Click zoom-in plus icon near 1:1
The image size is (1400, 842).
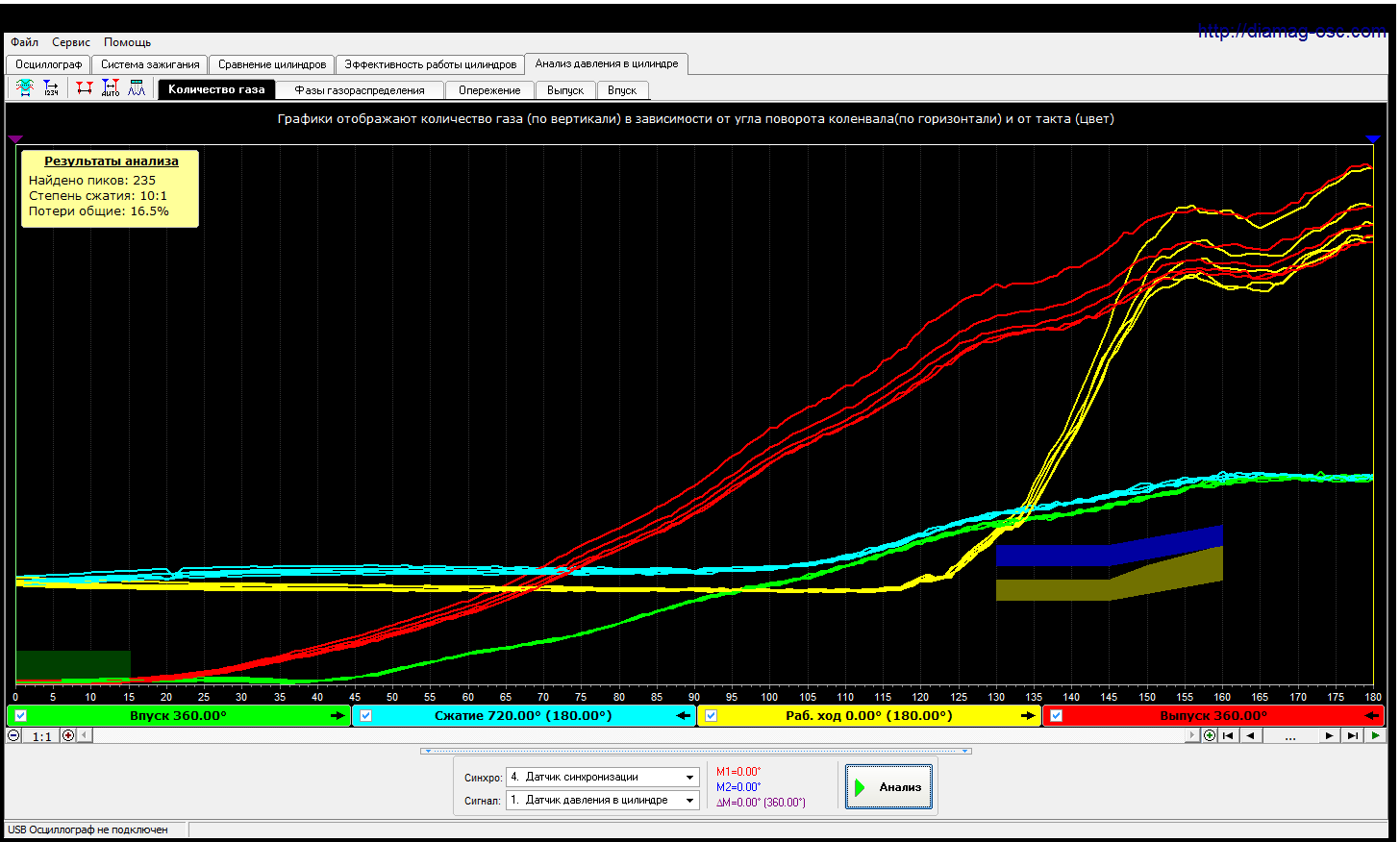pos(68,735)
